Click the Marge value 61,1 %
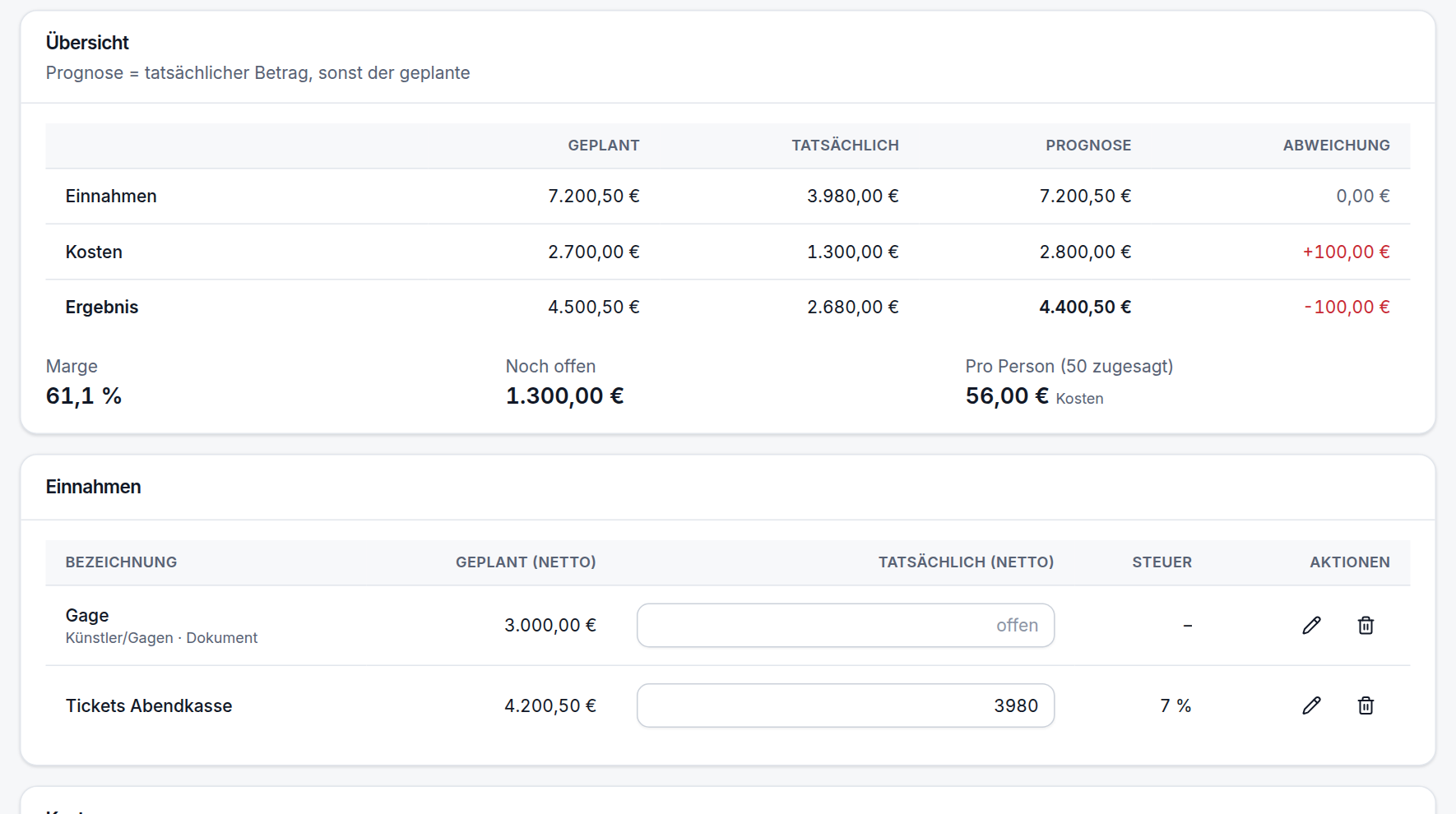Screen dimensions: 1456x814 [x=84, y=396]
